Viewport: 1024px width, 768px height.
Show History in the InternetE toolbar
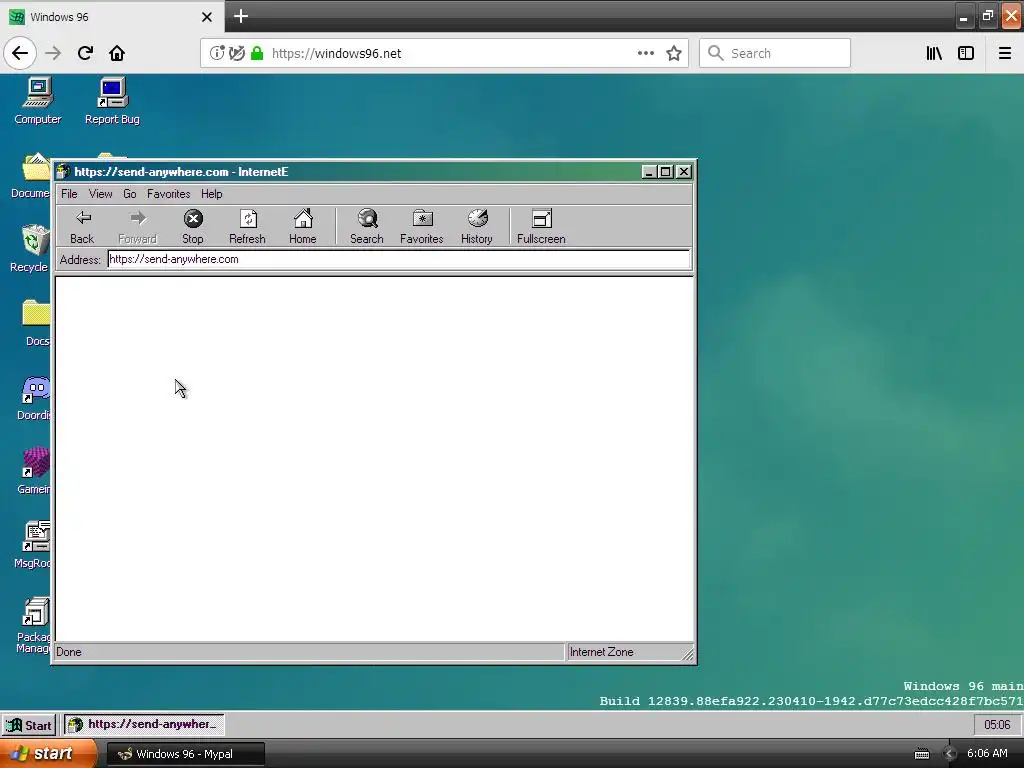coord(477,227)
